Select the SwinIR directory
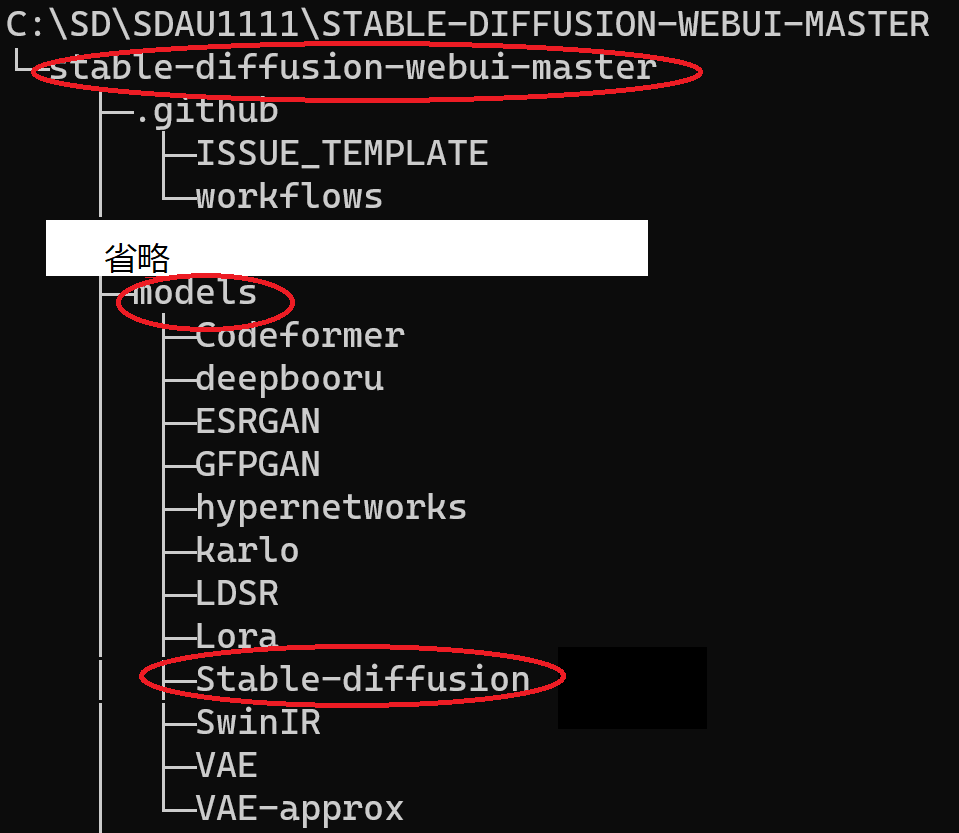Viewport: 959px width, 833px height. [258, 722]
